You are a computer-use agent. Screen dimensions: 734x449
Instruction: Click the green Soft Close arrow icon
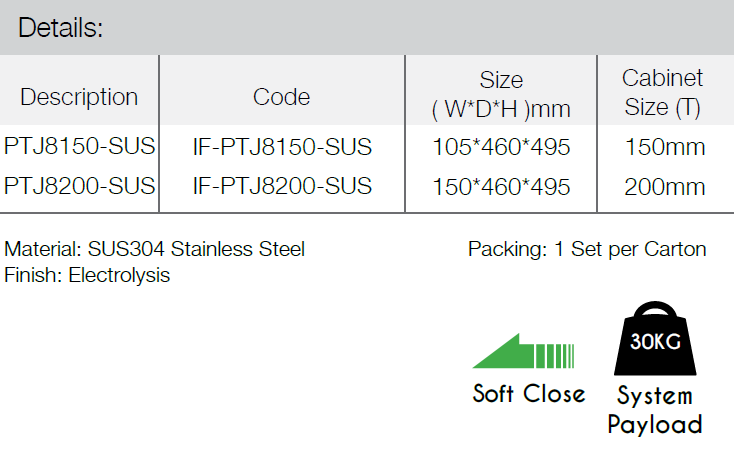(x=523, y=351)
